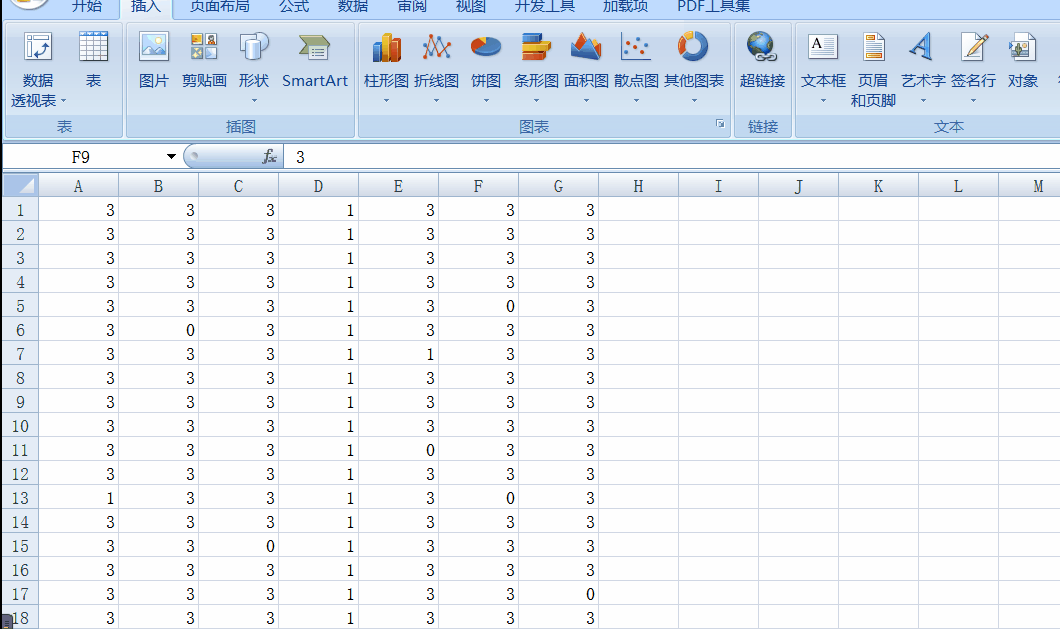The height and width of the screenshot is (629, 1060).
Task: Click the Select All corner button
Action: [20, 185]
